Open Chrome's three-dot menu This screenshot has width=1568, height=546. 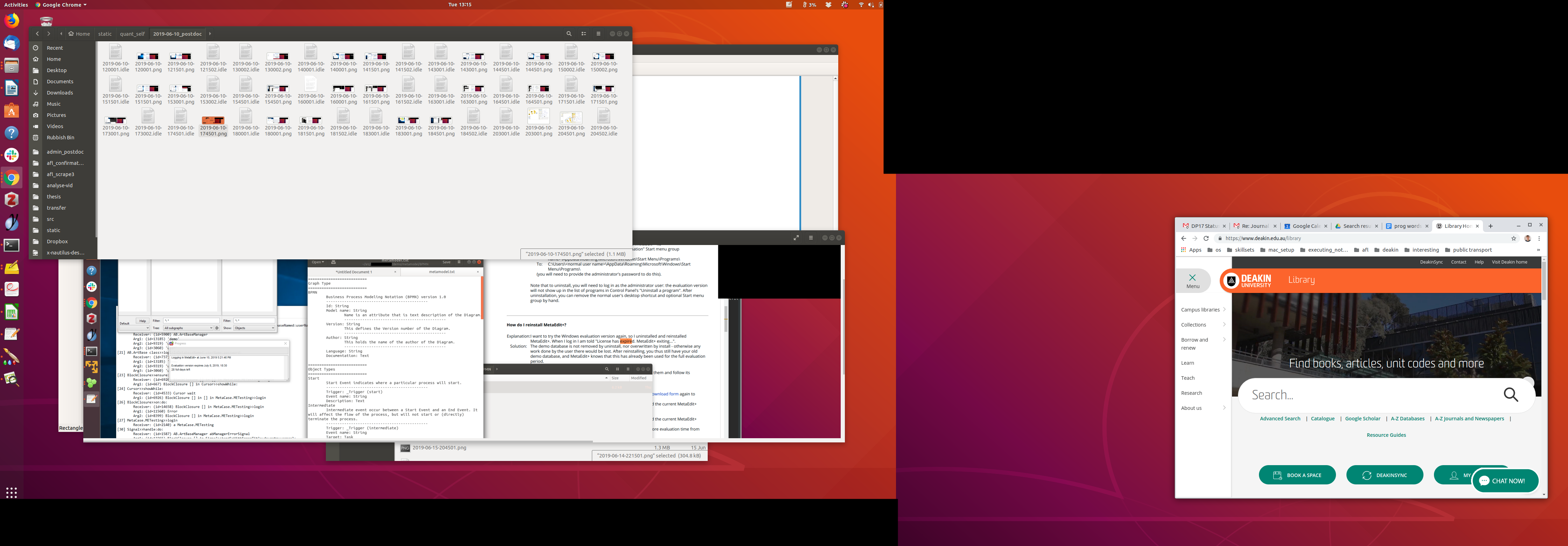tap(1539, 239)
